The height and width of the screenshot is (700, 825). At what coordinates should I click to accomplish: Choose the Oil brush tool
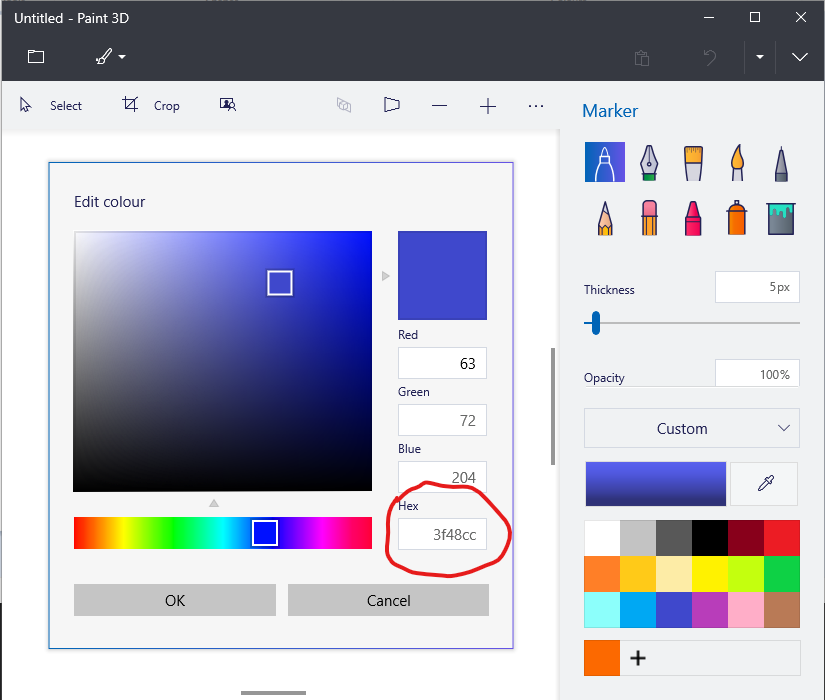693,162
